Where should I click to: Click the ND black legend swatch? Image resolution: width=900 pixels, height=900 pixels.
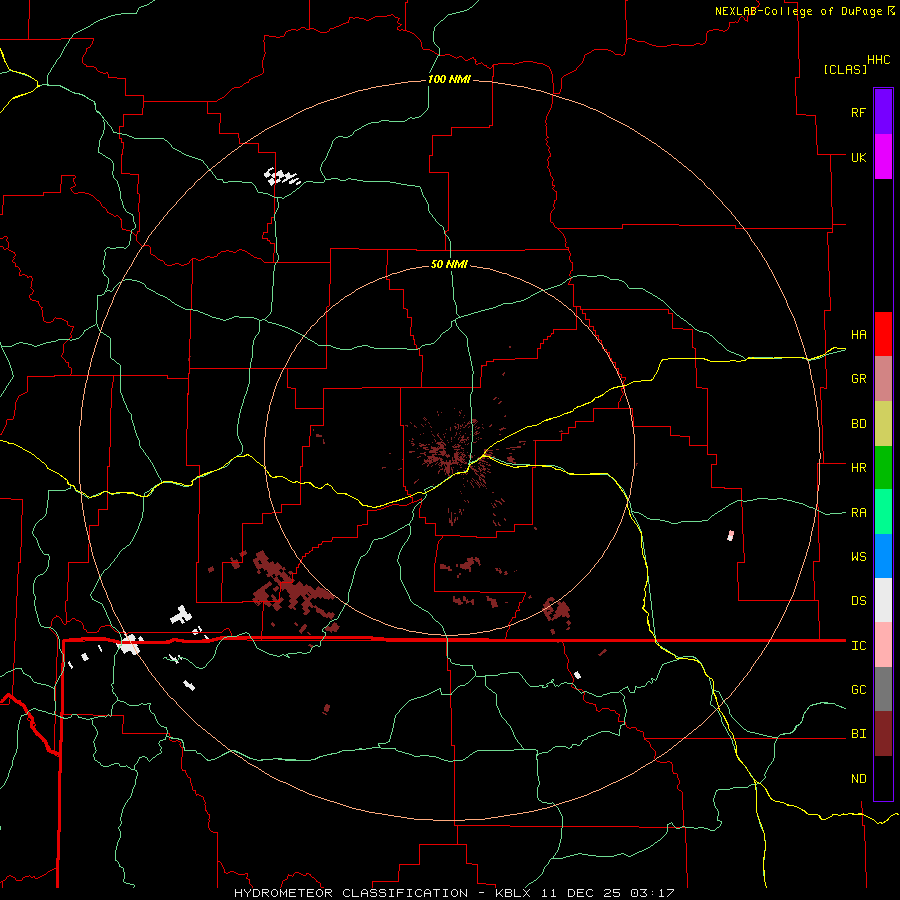[883, 778]
